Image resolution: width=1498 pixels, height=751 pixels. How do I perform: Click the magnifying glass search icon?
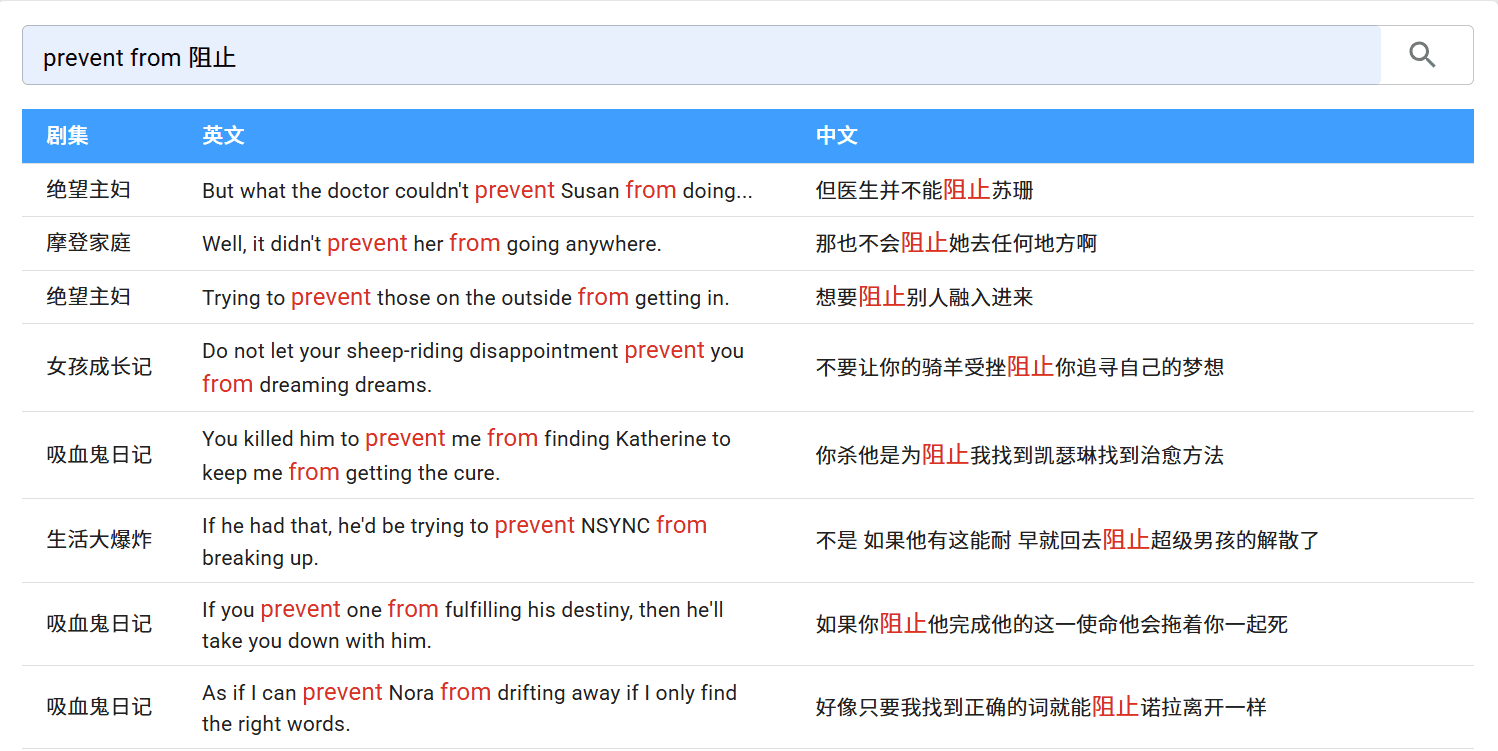coord(1422,55)
